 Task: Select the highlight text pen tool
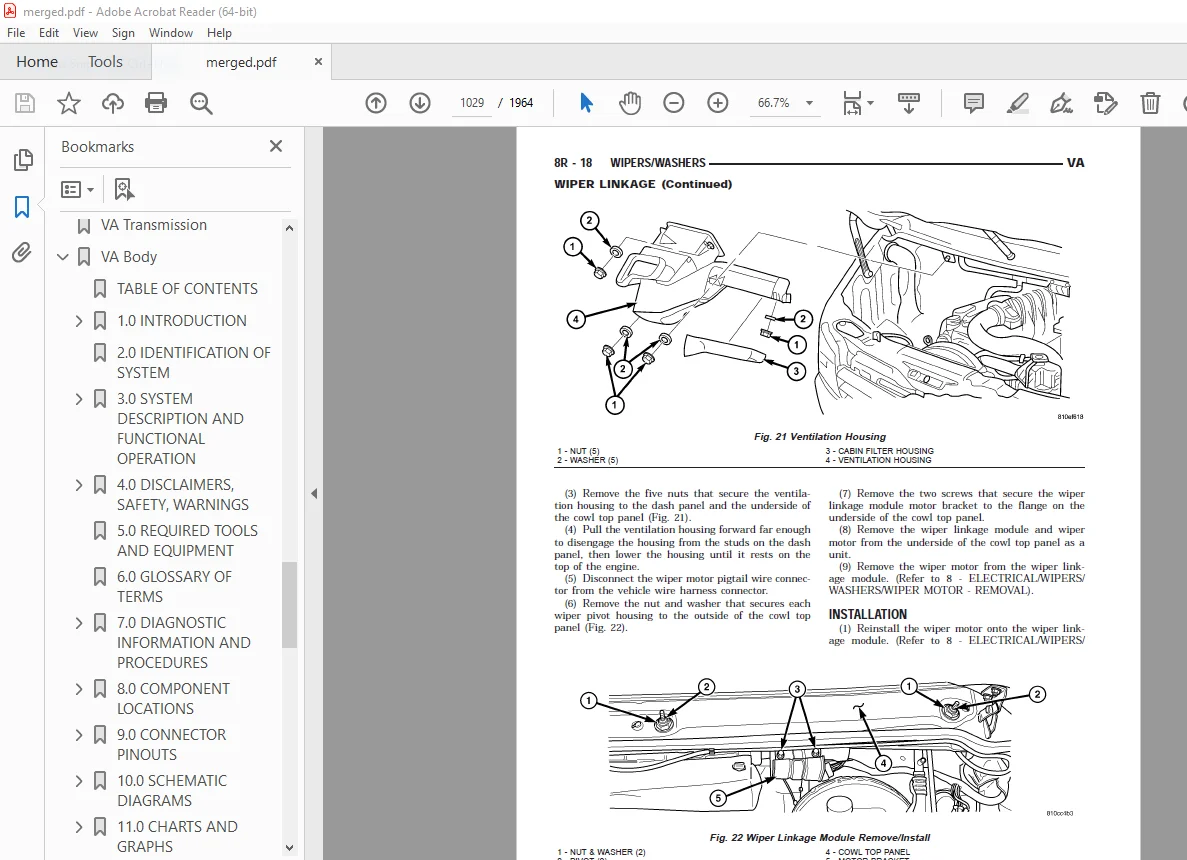tap(1017, 103)
